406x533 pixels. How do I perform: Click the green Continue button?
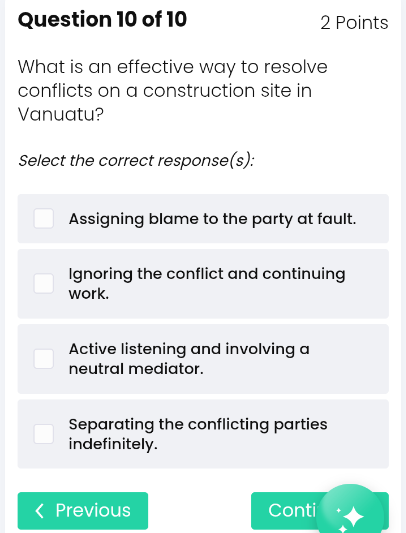click(x=287, y=511)
